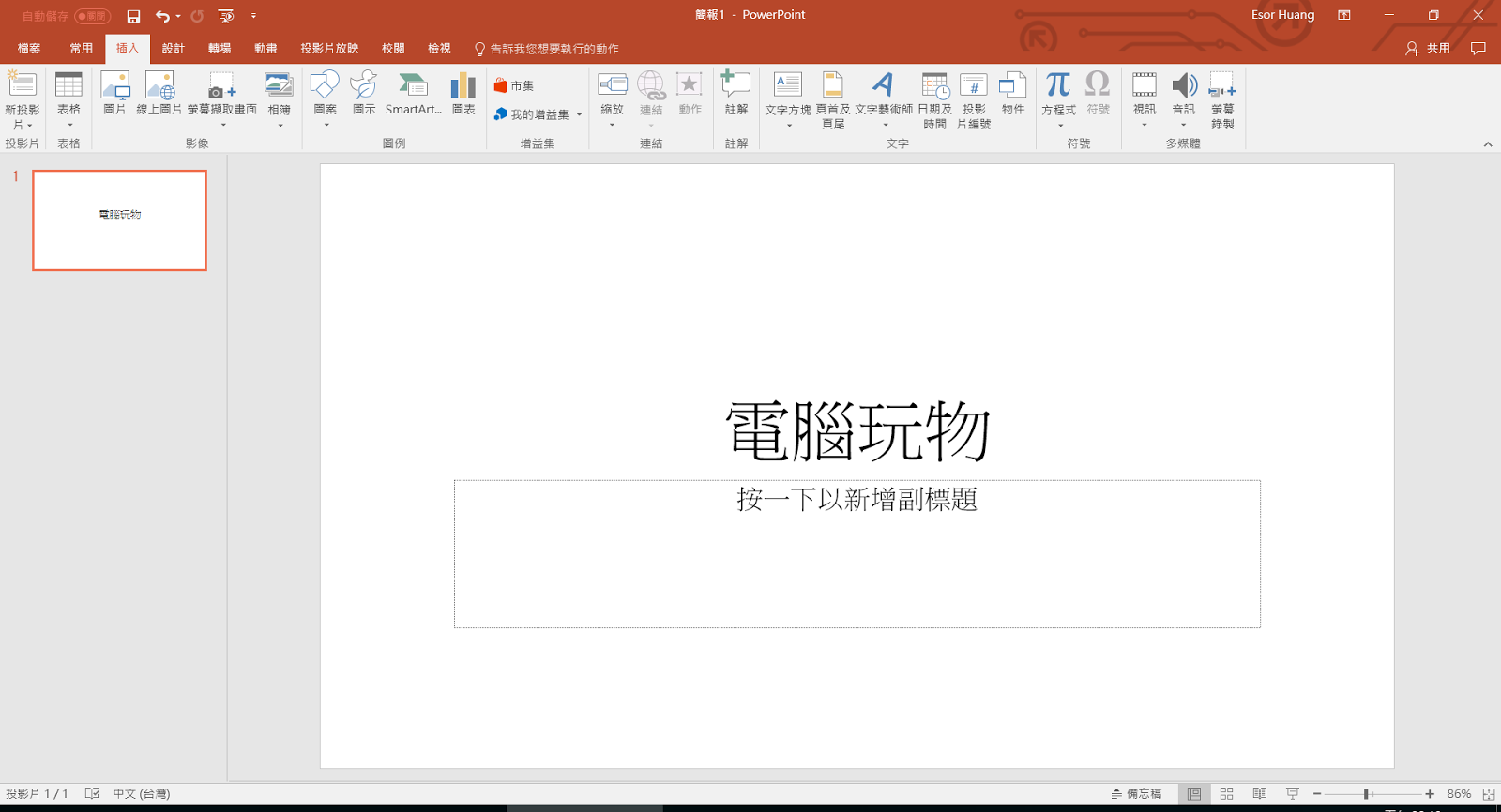This screenshot has width=1501, height=812.
Task: Switch to the Transitions (轉場) tab
Action: click(220, 49)
